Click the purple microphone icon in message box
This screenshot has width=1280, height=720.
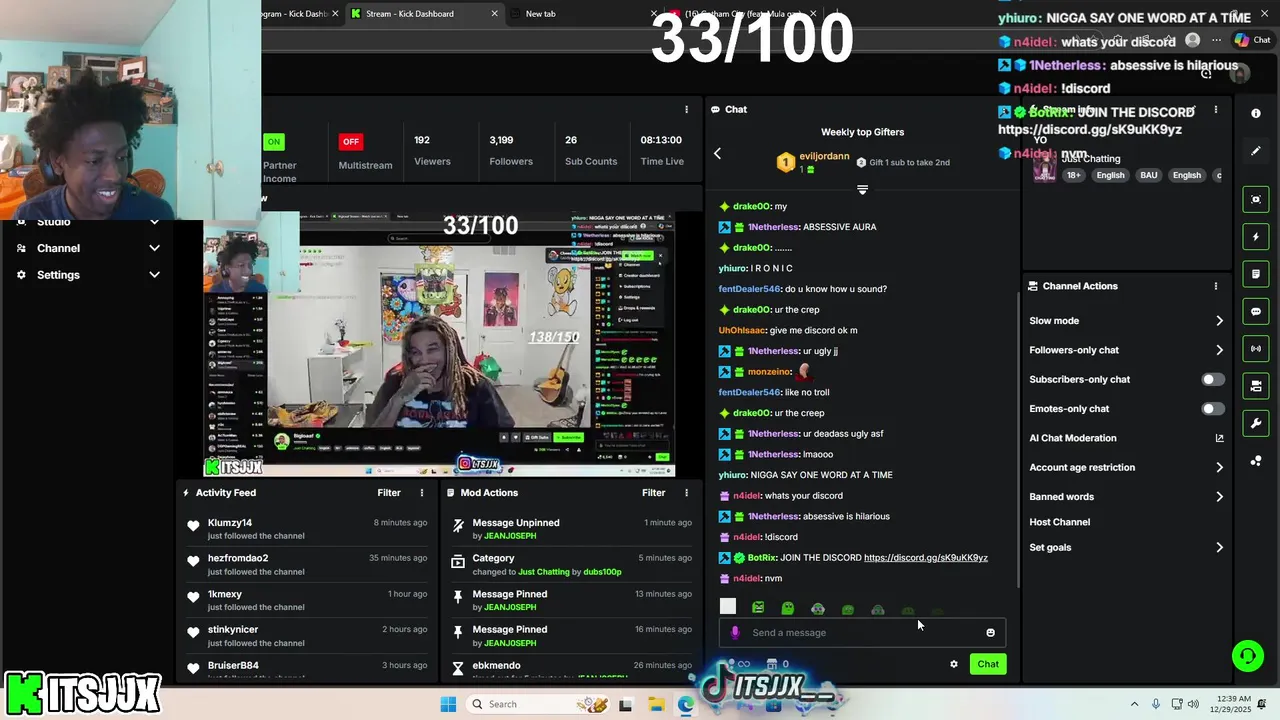click(735, 632)
